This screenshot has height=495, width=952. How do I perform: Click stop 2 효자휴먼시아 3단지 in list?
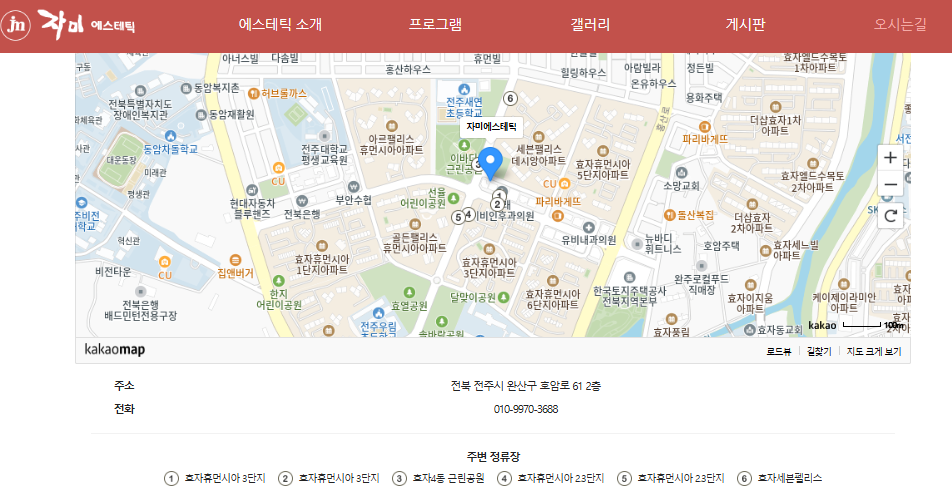coord(328,478)
